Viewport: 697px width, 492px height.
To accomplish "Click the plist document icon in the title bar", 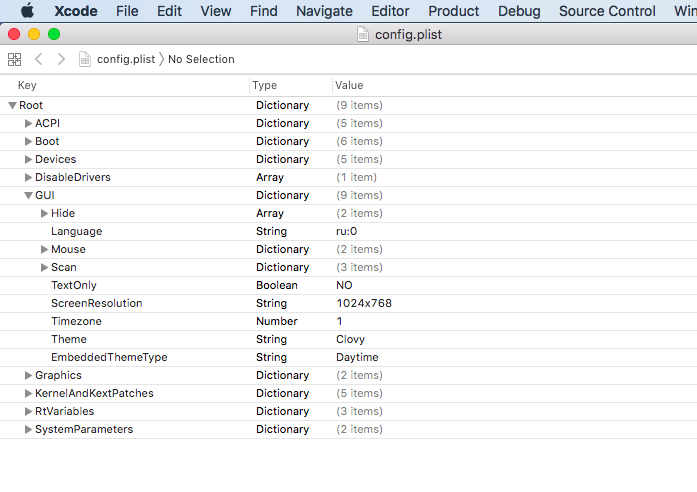I will click(363, 34).
